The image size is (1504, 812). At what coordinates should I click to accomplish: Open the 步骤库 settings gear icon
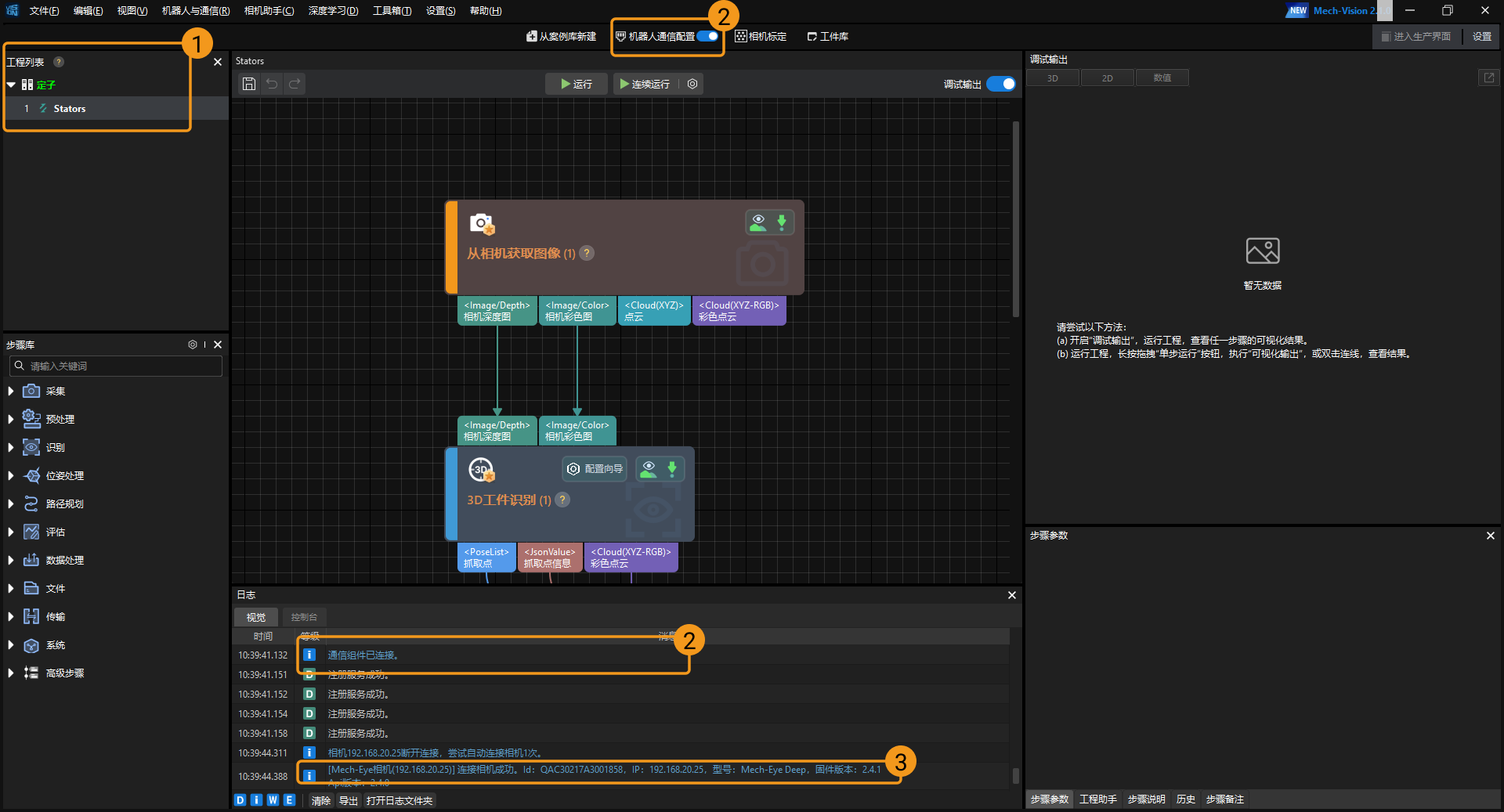click(193, 345)
